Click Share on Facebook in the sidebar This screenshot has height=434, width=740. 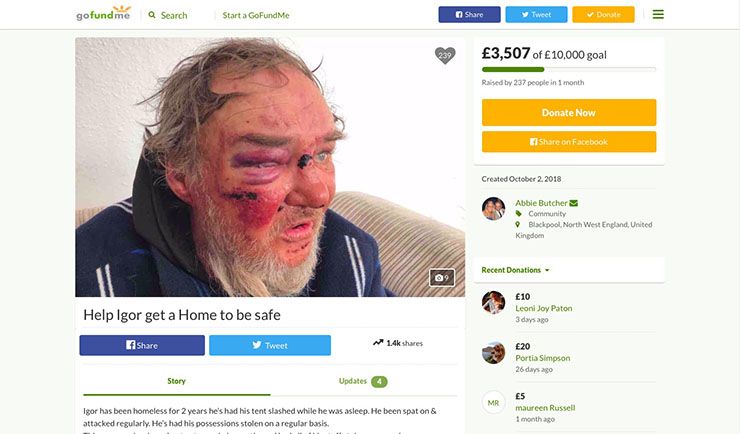[569, 142]
